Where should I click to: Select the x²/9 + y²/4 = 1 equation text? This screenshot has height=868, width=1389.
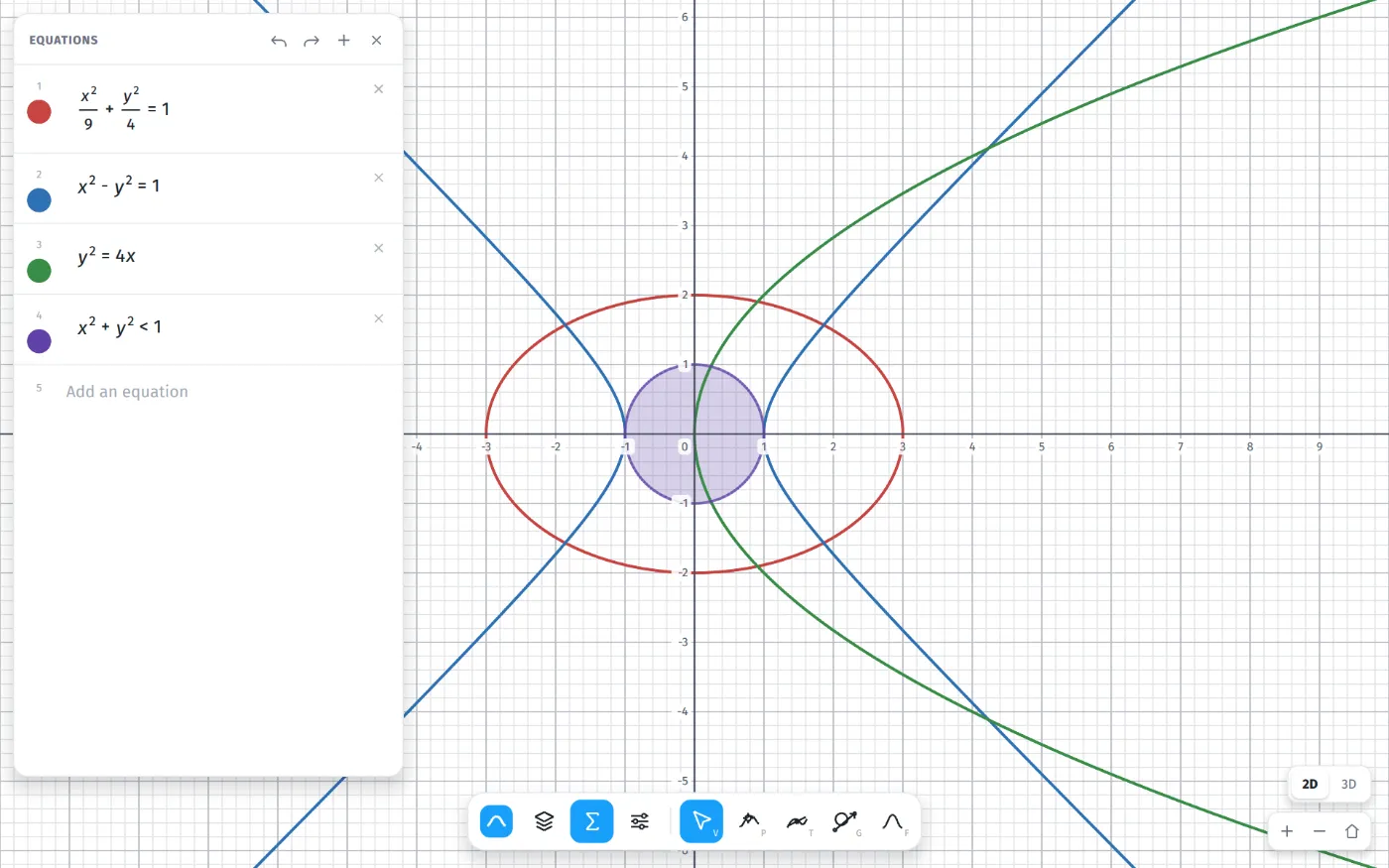(125, 109)
